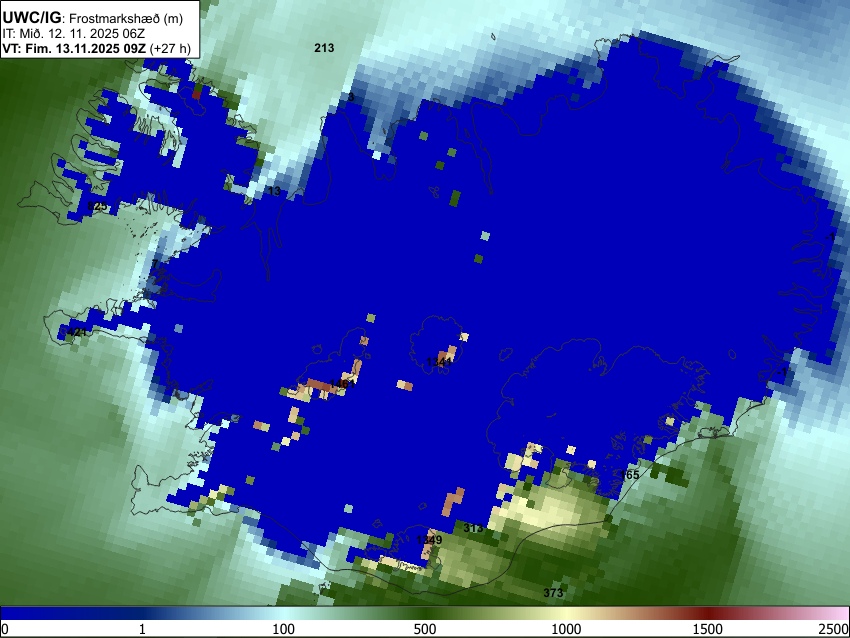850x638 pixels.
Task: Click the '1000' label on the color scale
Action: coord(566,629)
